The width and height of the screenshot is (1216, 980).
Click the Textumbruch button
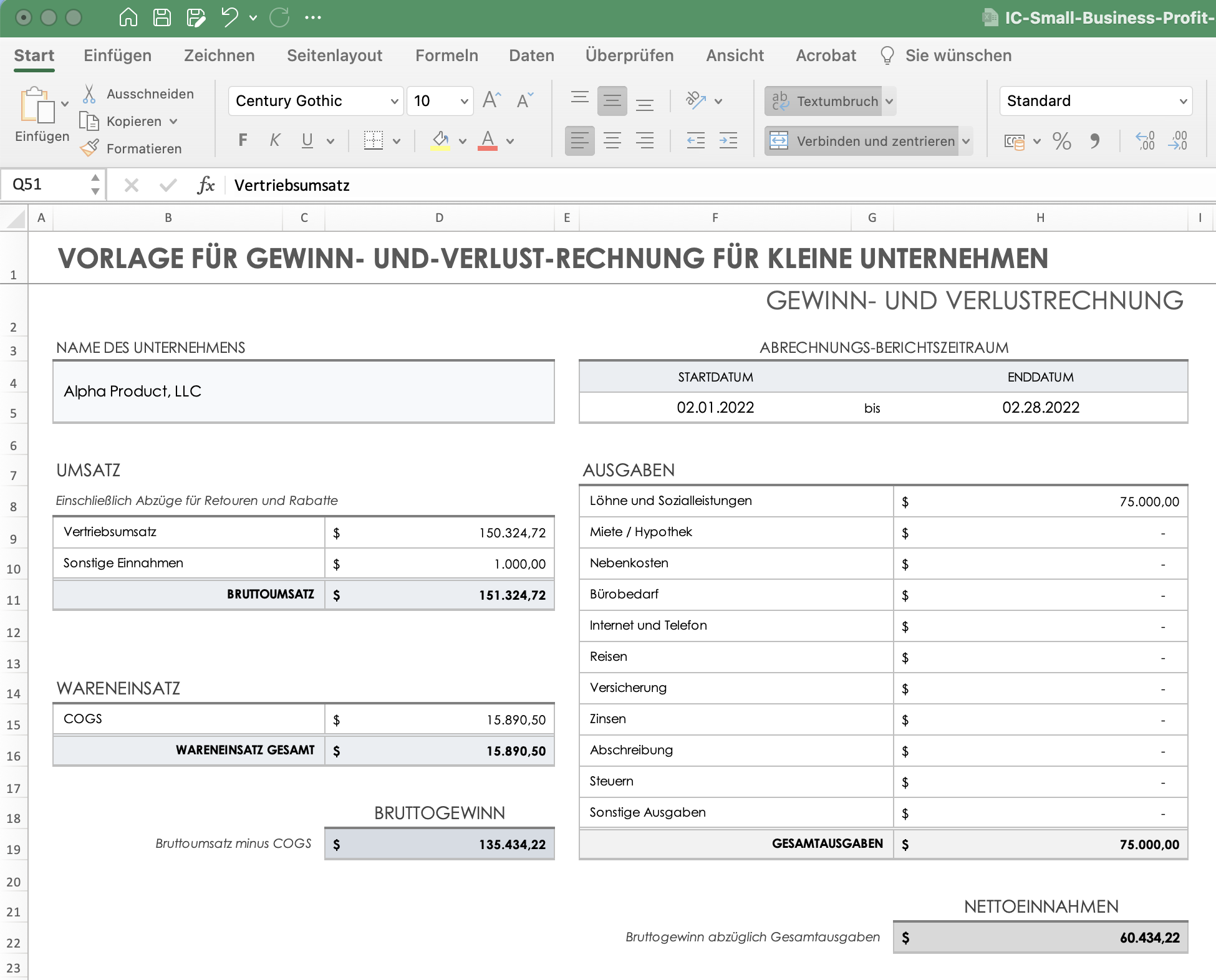pyautogui.click(x=823, y=101)
